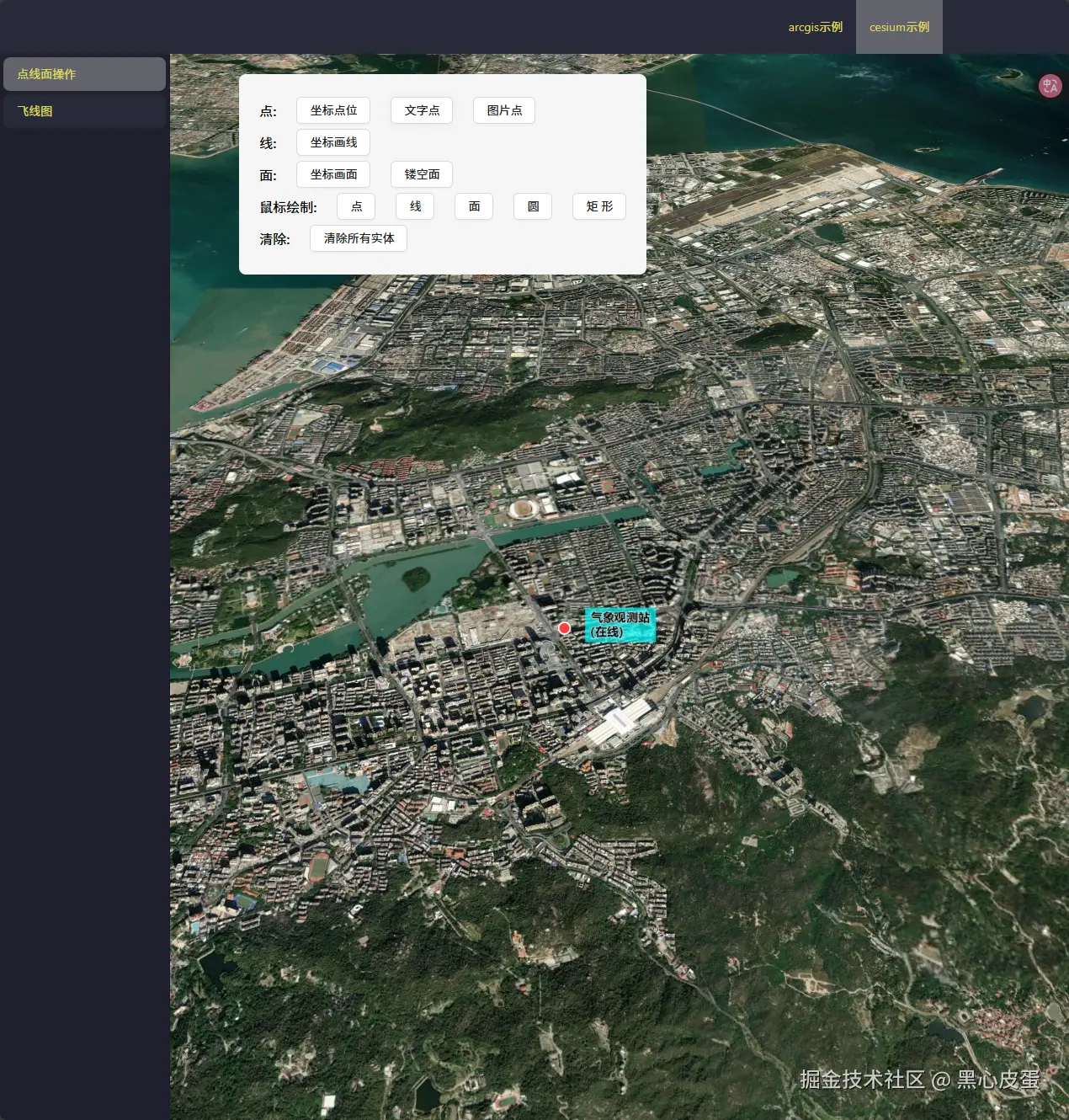Click the 坐标画面 button
Screen dimensions: 1069x1120
tap(333, 174)
